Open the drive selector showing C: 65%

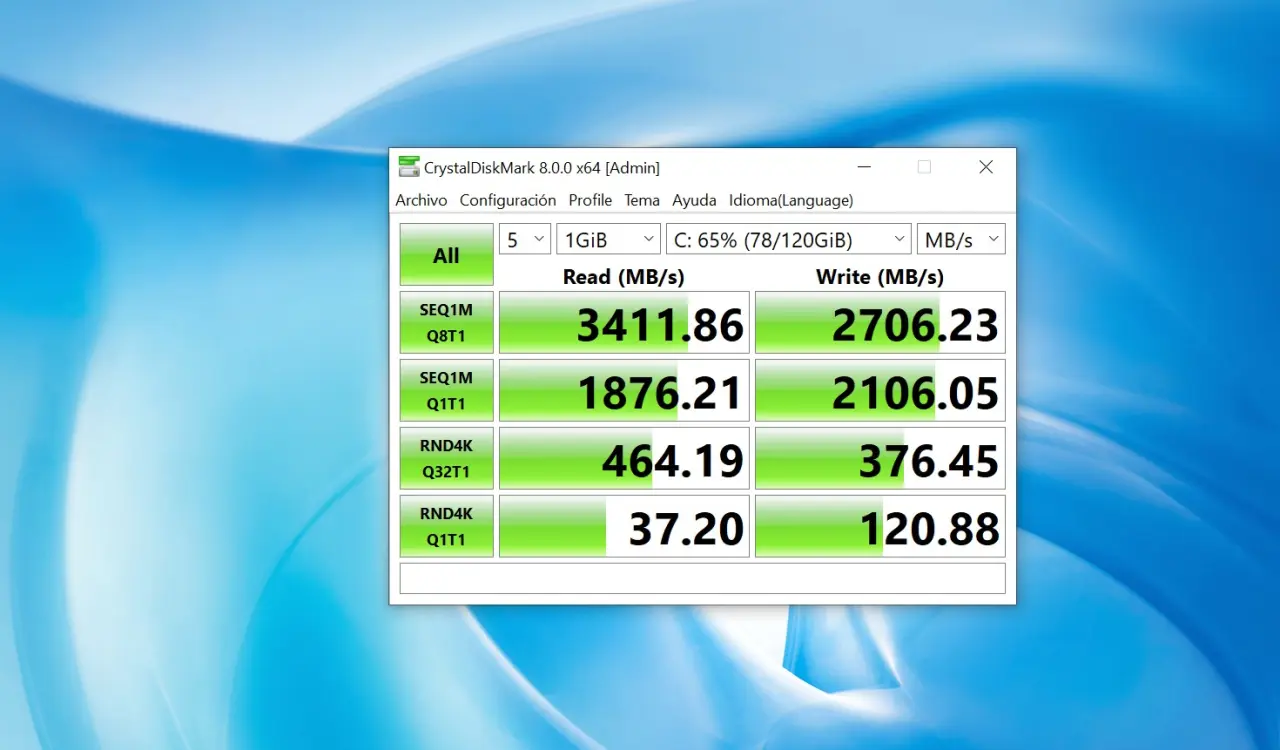tap(788, 240)
